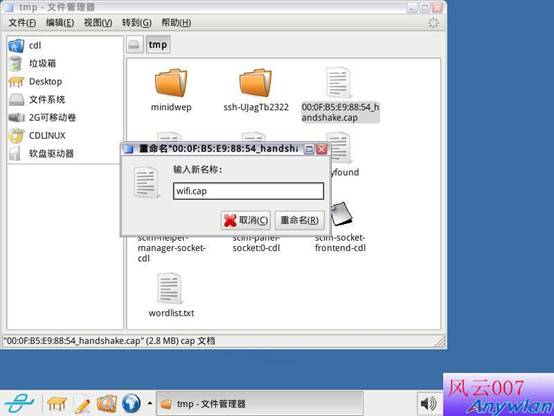The width and height of the screenshot is (554, 416).
Task: Click the file manager window resize grip
Action: tap(440, 342)
